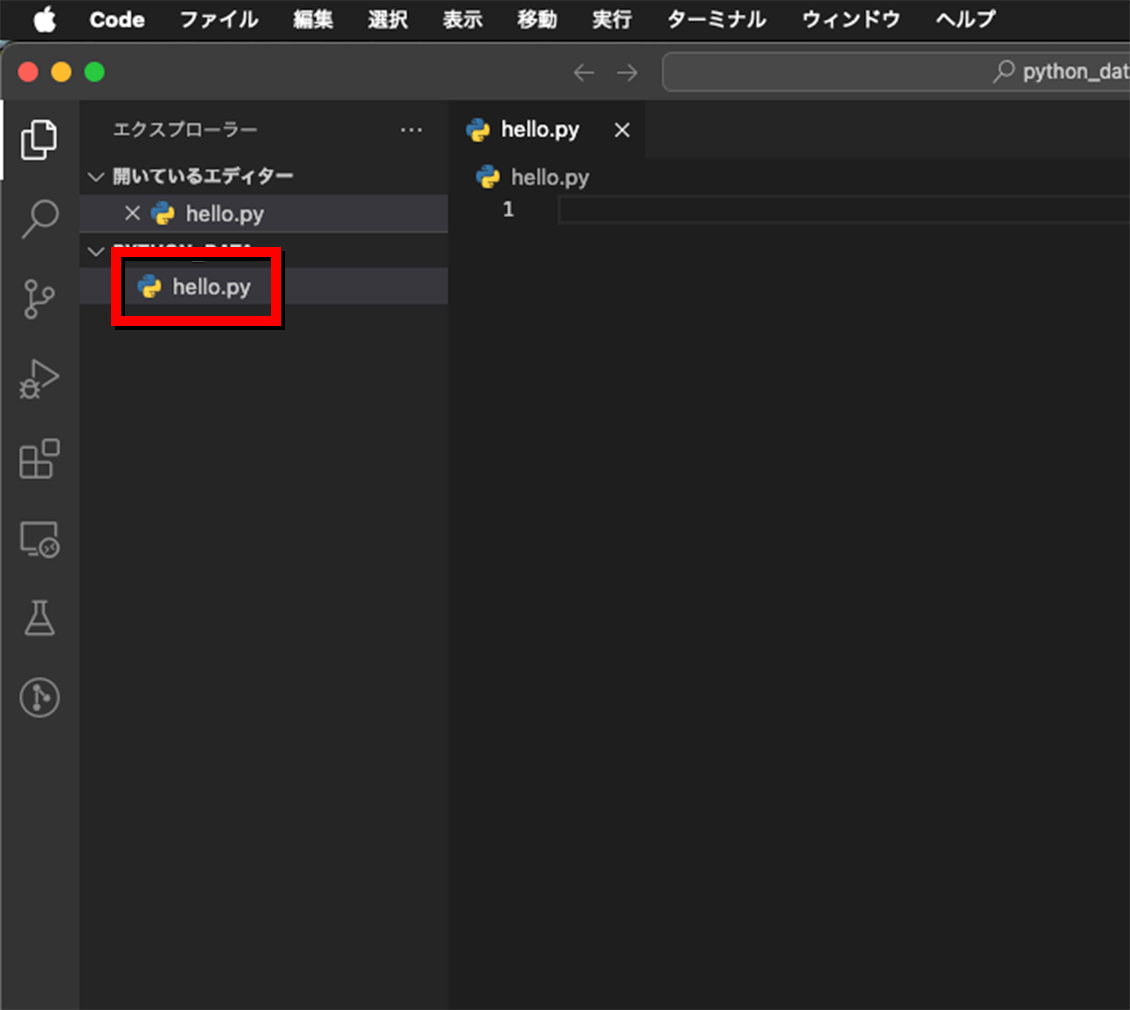
Task: Collapse the open editors section
Action: (96, 177)
